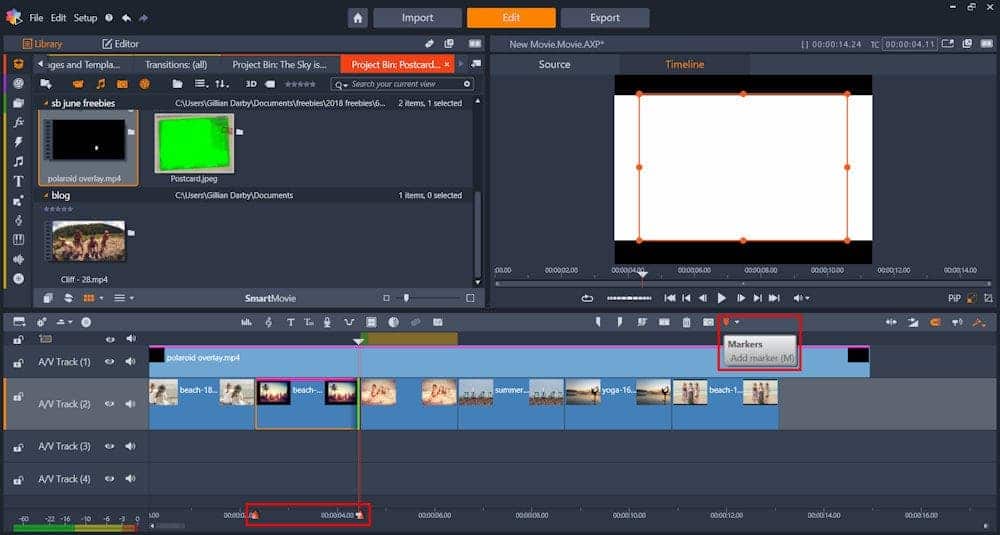Click the home icon button
This screenshot has width=1000, height=535.
358,18
